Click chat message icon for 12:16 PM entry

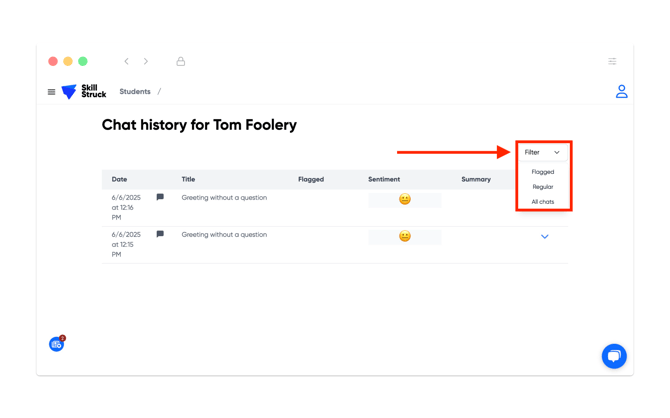(160, 197)
